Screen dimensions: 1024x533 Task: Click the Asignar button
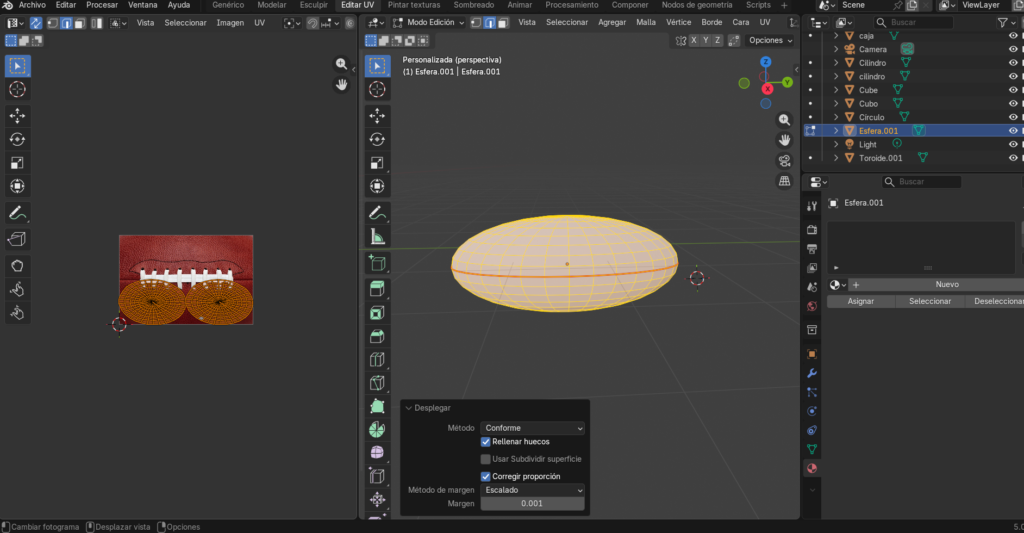[860, 301]
